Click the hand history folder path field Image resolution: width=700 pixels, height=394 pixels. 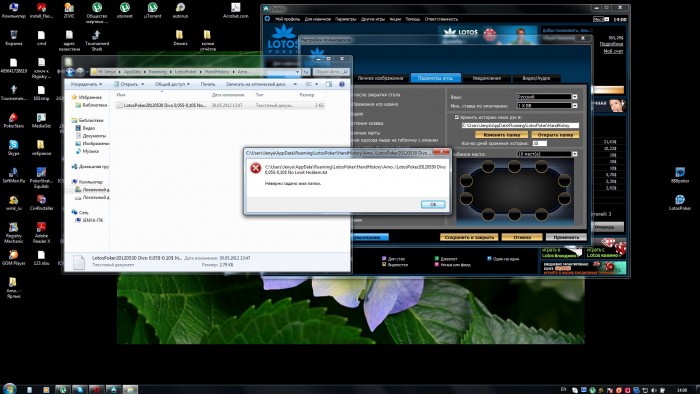(520, 126)
